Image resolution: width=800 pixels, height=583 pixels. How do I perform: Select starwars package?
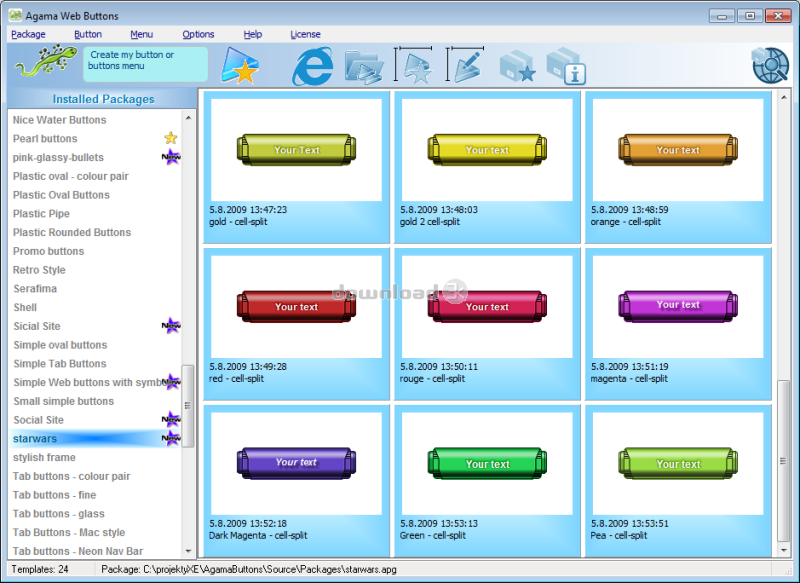[95, 438]
